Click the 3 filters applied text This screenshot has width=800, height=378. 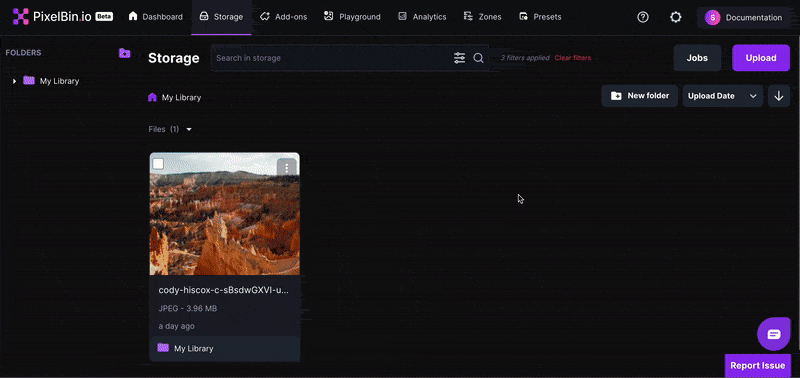click(524, 58)
